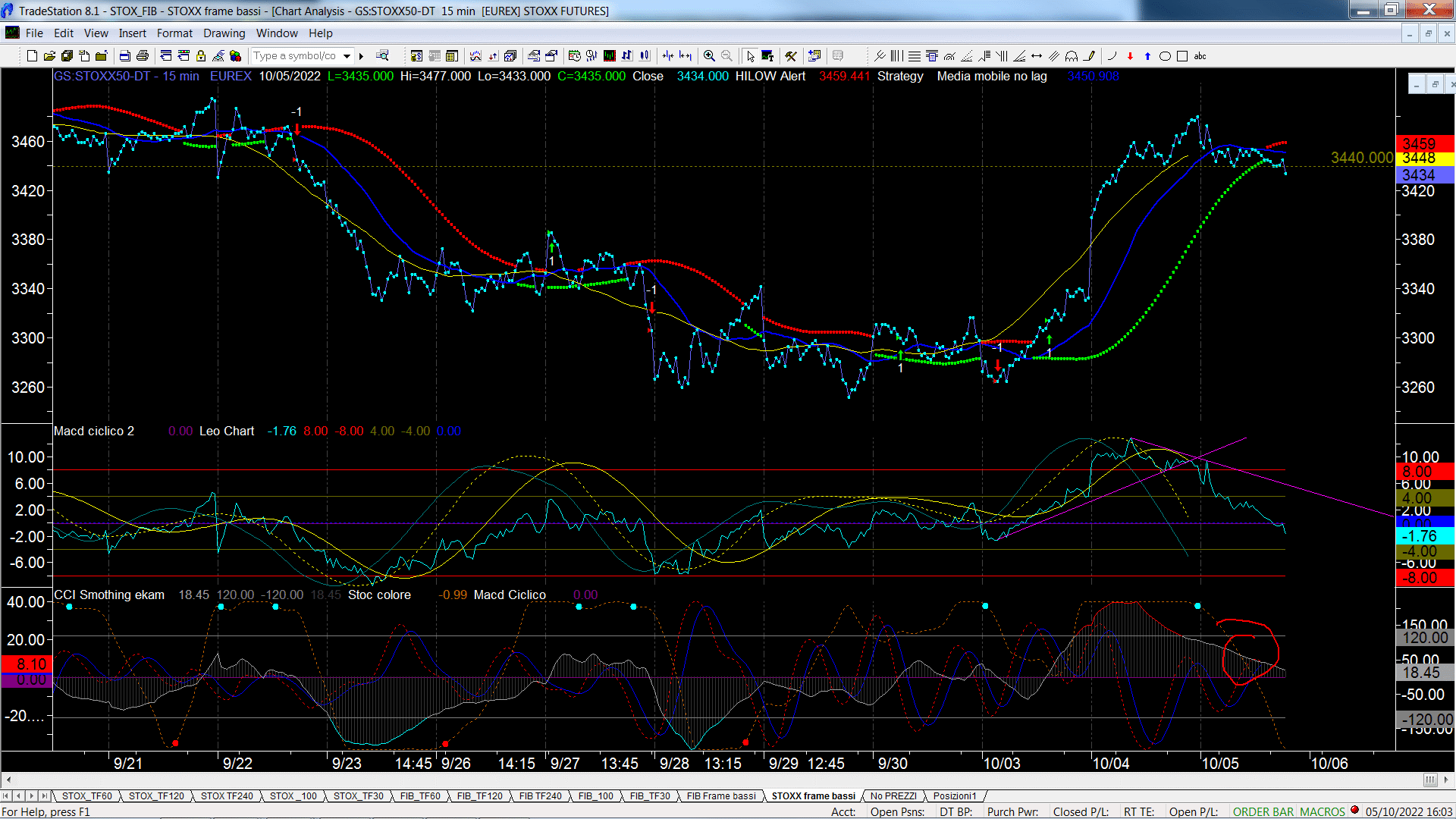Viewport: 1456px width, 819px height.
Task: Click the blue 3434 price marker
Action: [x=1424, y=175]
